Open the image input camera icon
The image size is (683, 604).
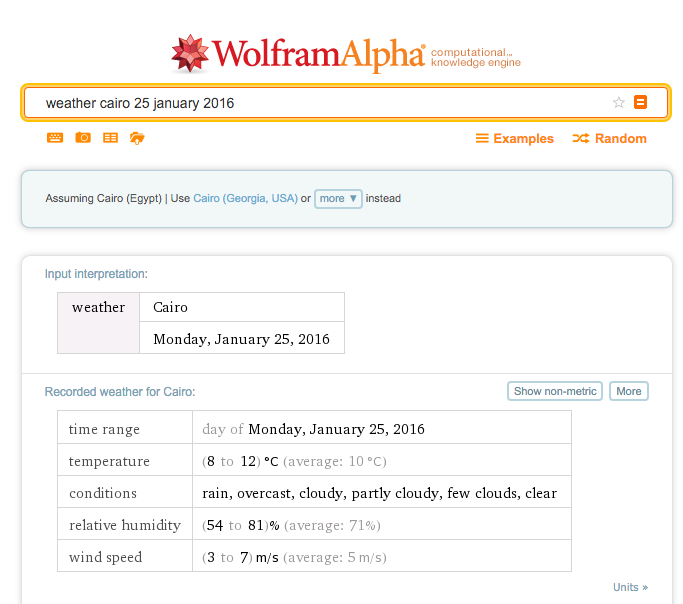[83, 138]
